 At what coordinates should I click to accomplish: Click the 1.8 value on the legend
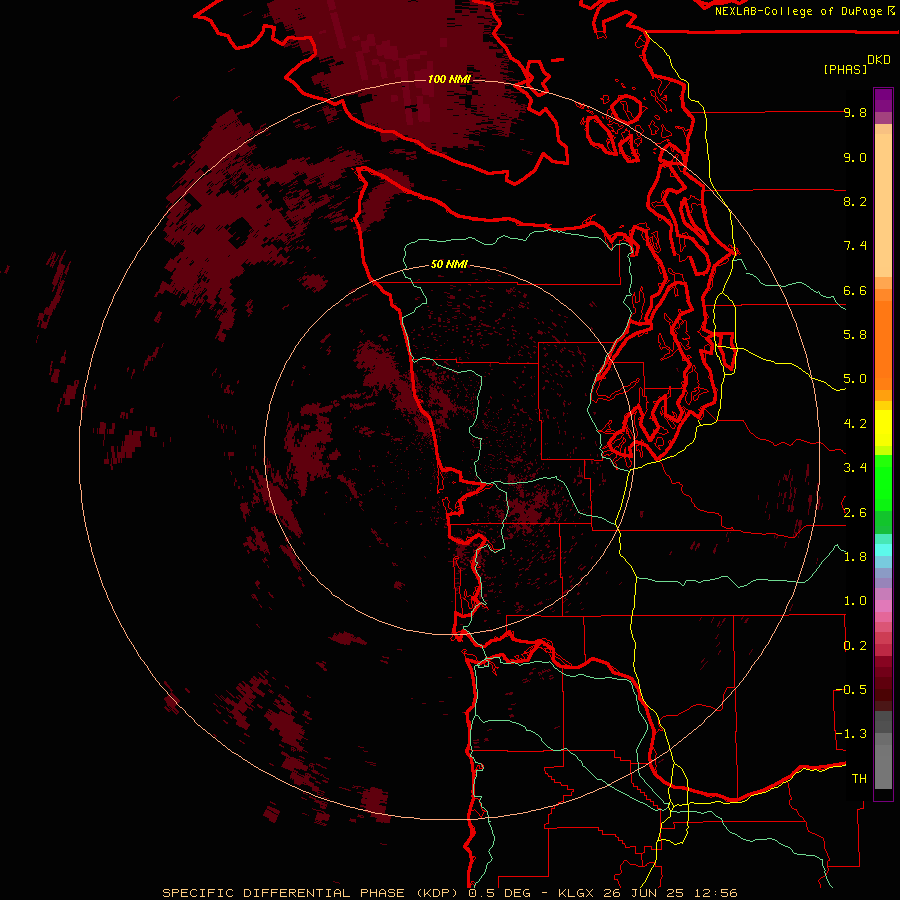pos(855,557)
